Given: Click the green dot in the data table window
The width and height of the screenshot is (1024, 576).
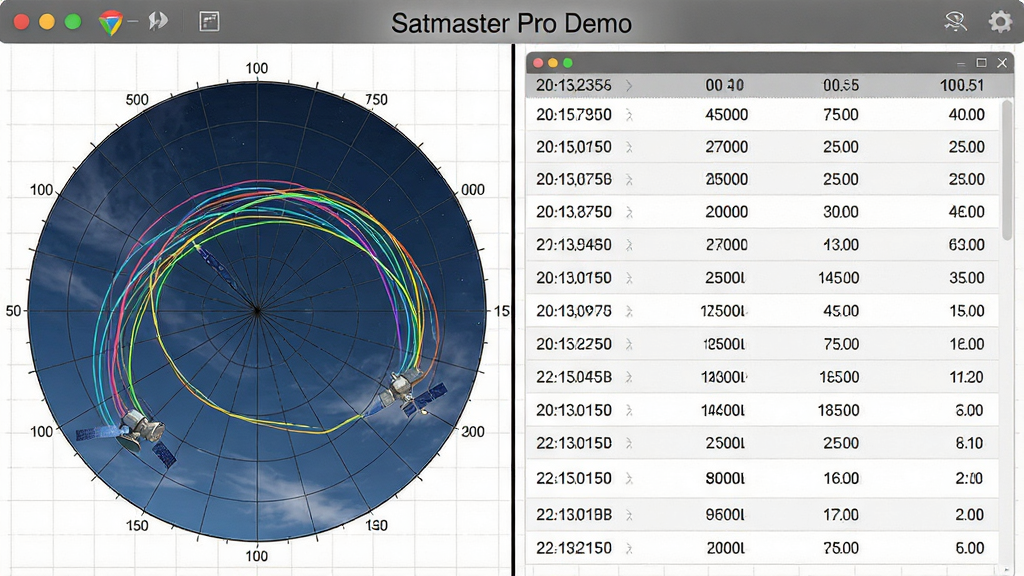Looking at the screenshot, I should [568, 63].
